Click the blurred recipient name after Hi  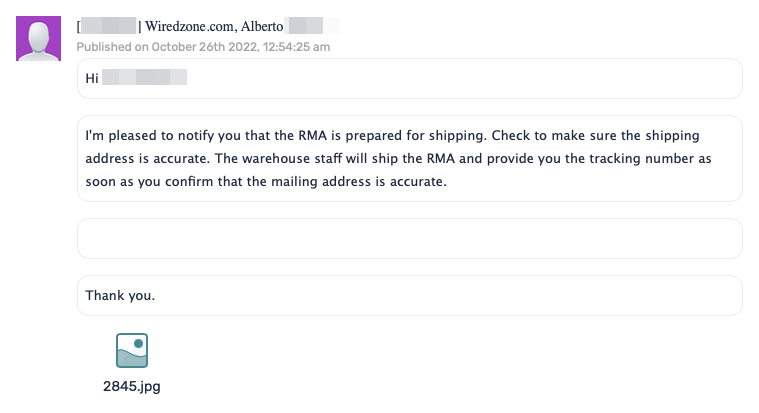click(144, 77)
